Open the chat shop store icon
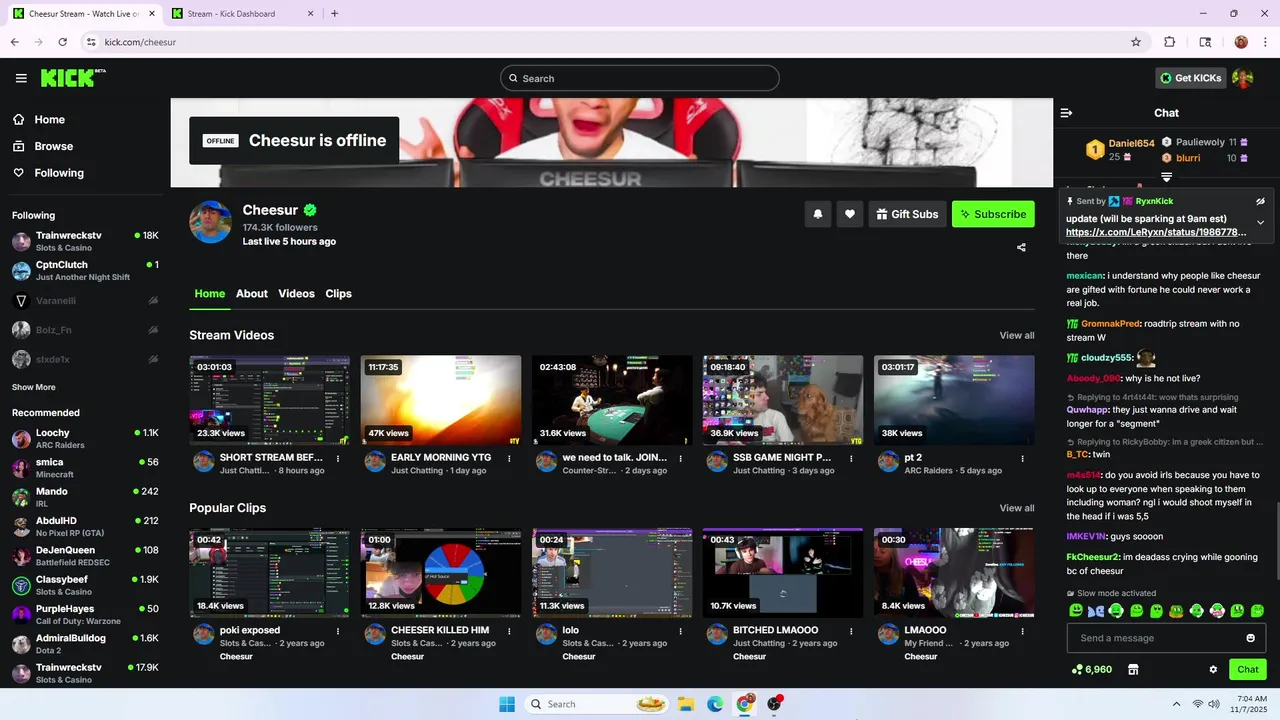The width and height of the screenshot is (1280, 720). pyautogui.click(x=1133, y=669)
